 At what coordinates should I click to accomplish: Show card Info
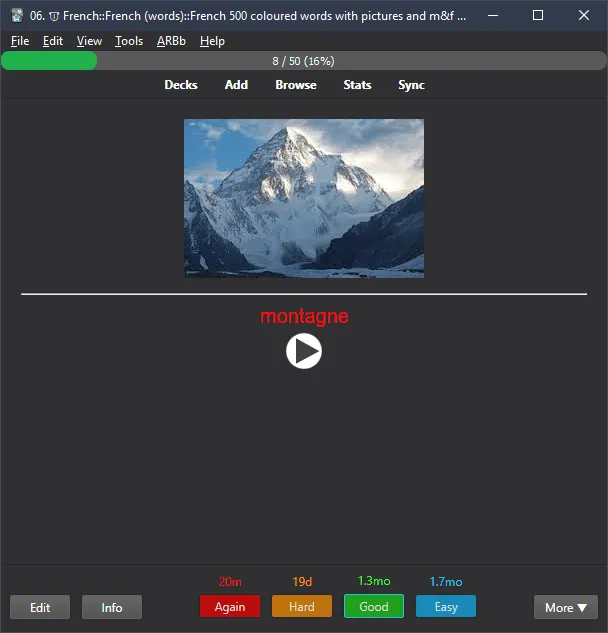coord(112,607)
